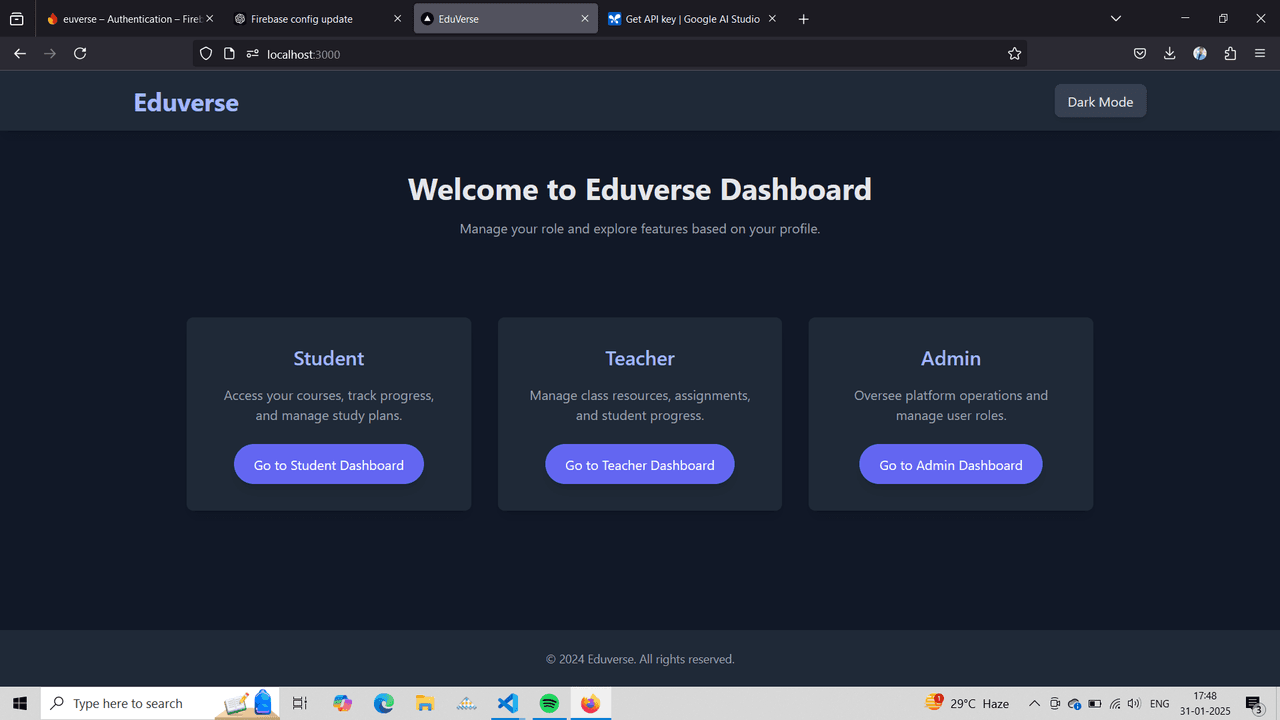Restore down the Firefox window
1280x720 pixels.
(x=1223, y=19)
